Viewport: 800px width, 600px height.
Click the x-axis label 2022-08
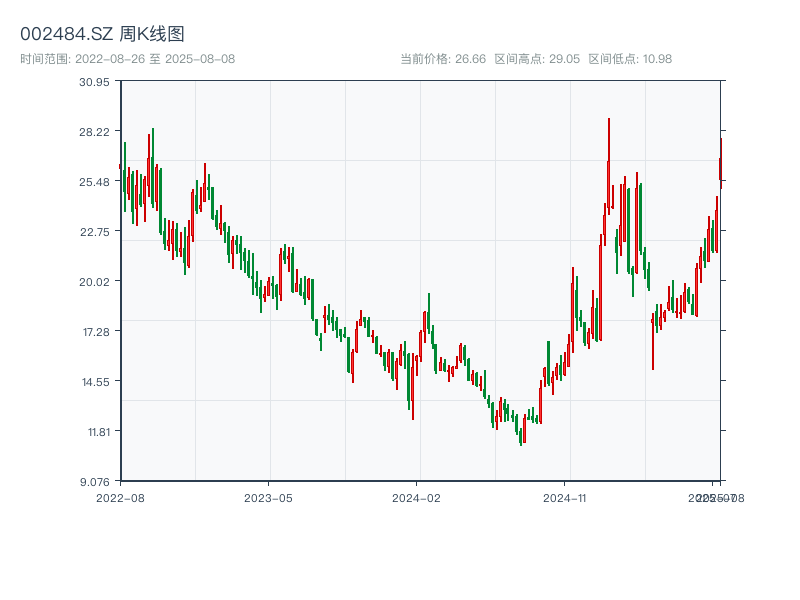pos(120,498)
